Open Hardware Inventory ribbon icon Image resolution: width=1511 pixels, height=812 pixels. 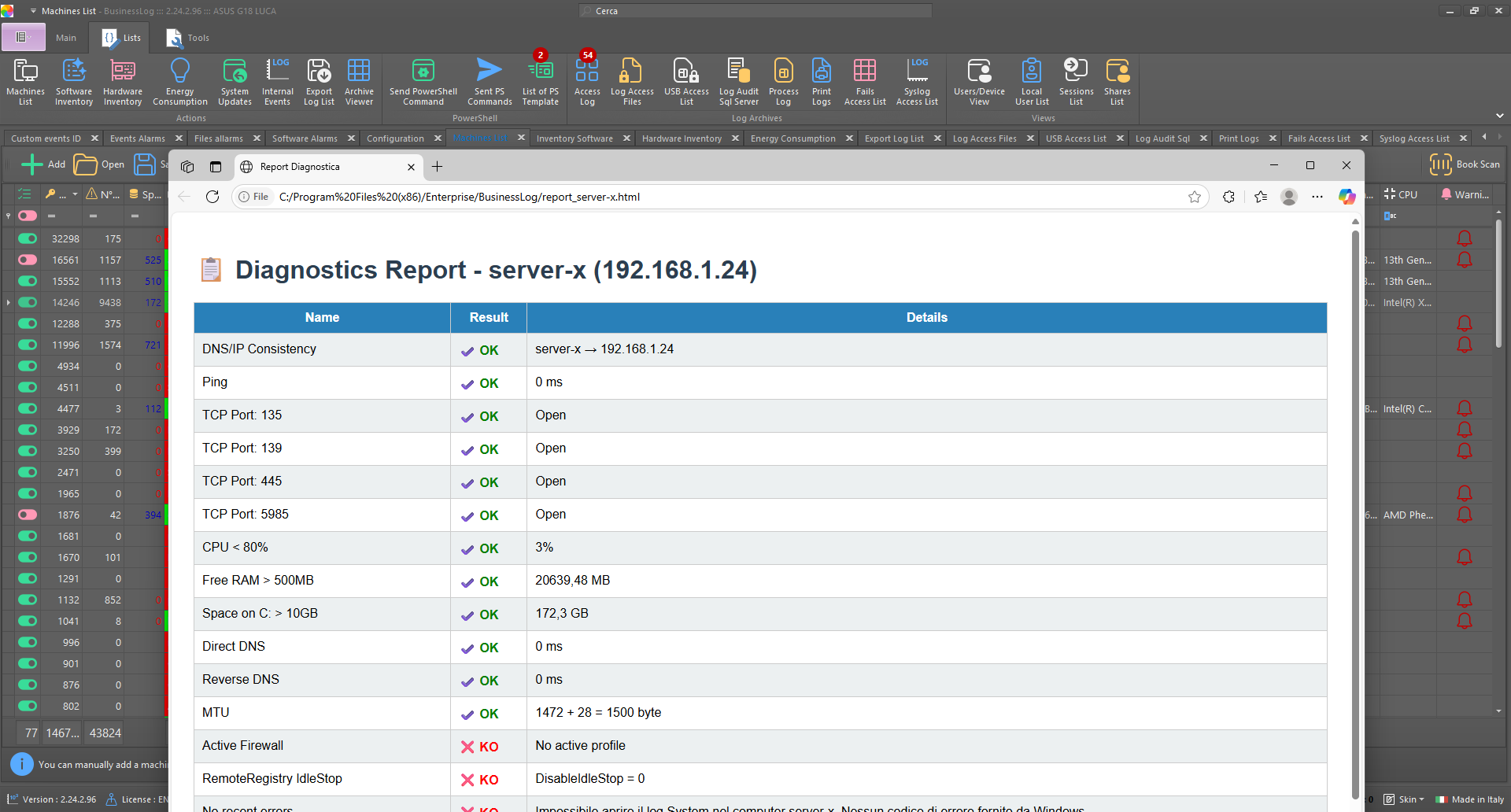(123, 81)
